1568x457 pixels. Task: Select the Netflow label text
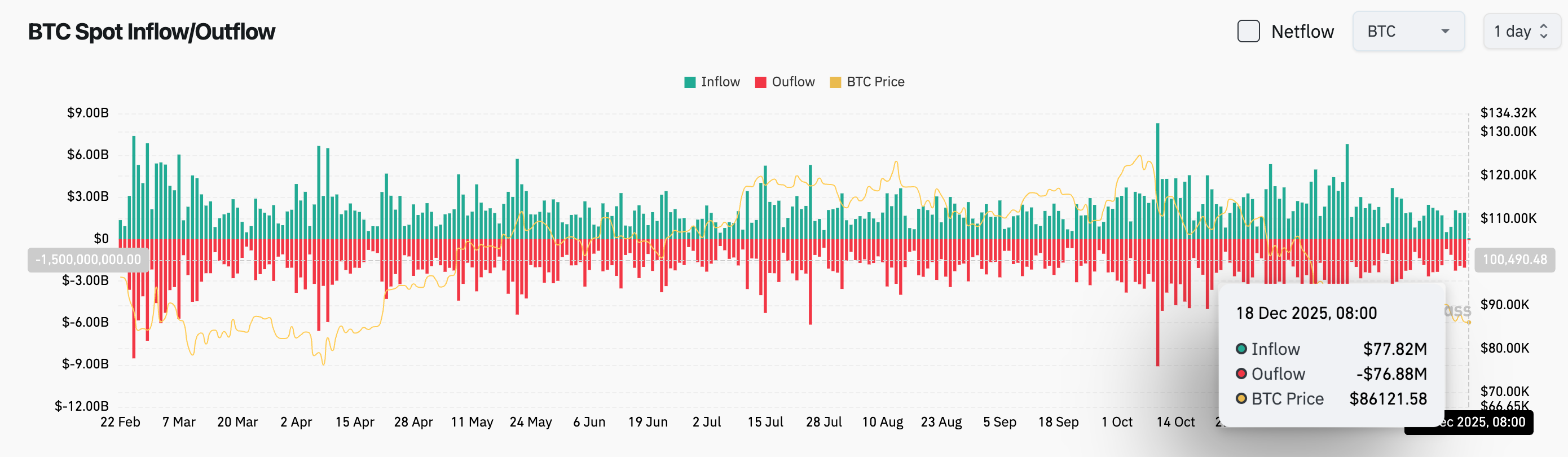[x=1302, y=31]
